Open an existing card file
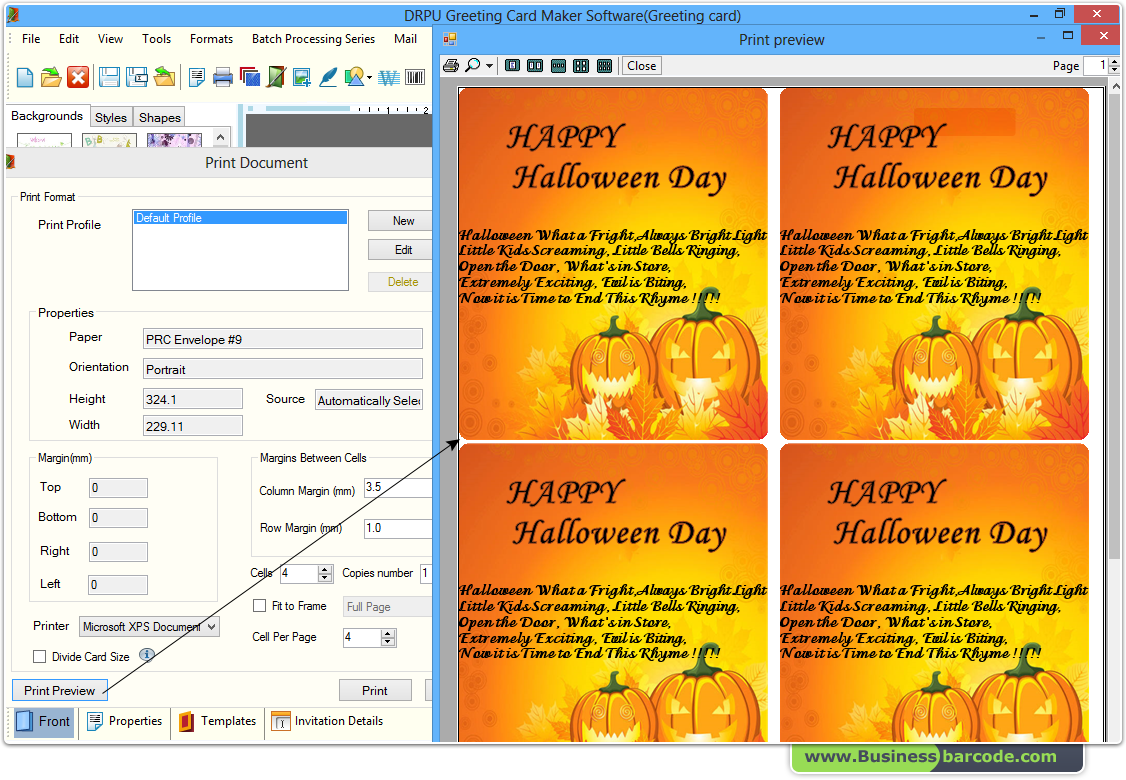Image resolution: width=1126 pixels, height=780 pixels. point(50,77)
